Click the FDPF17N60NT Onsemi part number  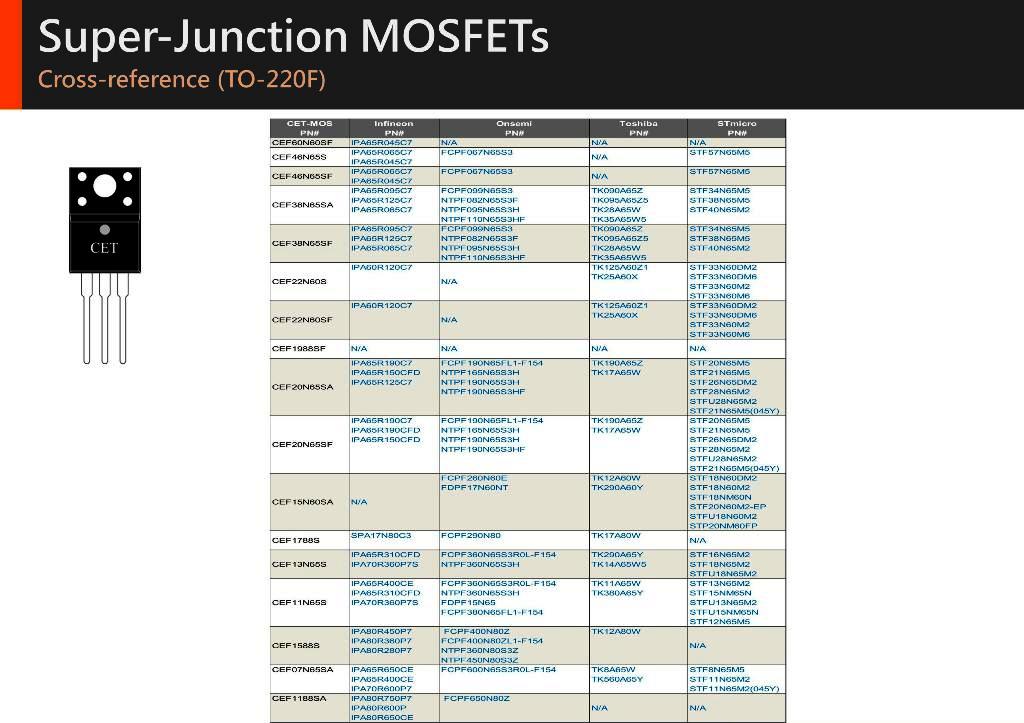(x=475, y=488)
